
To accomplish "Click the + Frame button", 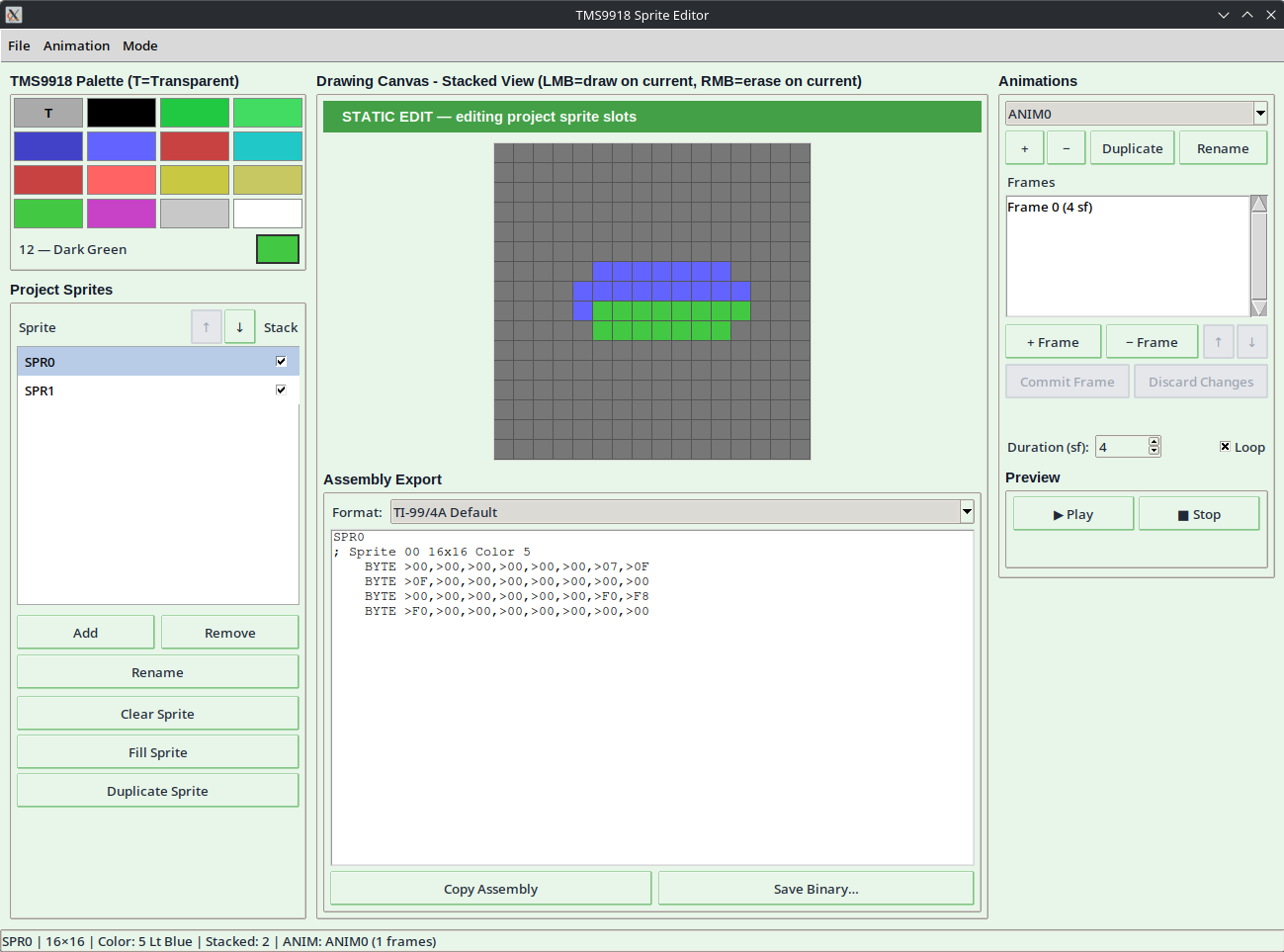I will tap(1053, 342).
